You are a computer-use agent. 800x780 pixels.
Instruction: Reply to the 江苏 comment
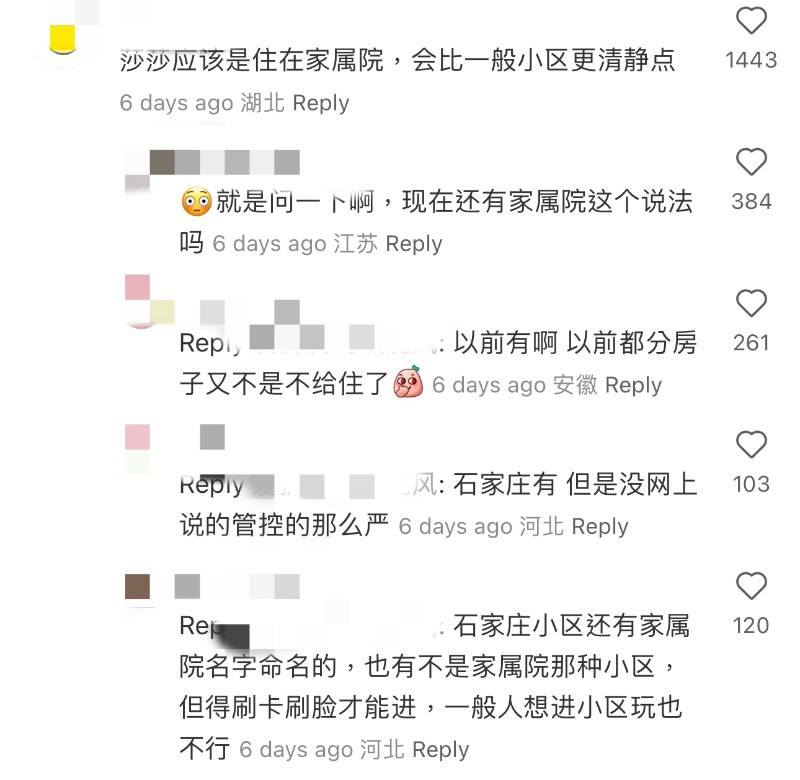click(x=414, y=244)
